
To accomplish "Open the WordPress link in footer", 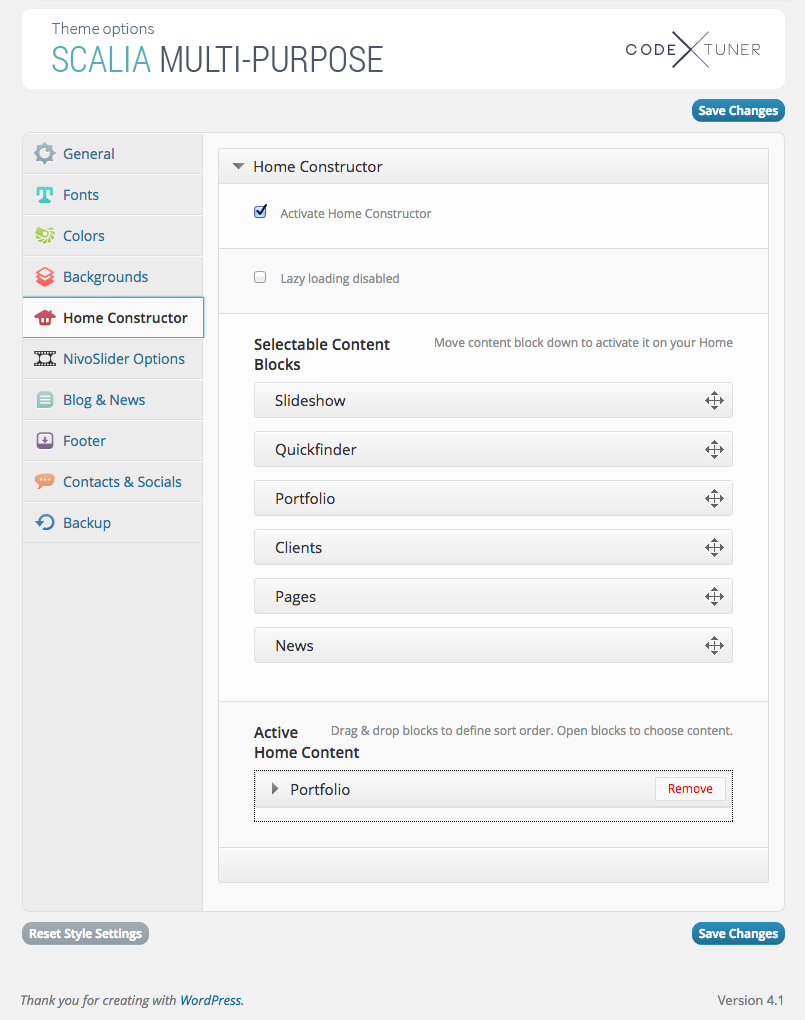I will click(210, 1000).
